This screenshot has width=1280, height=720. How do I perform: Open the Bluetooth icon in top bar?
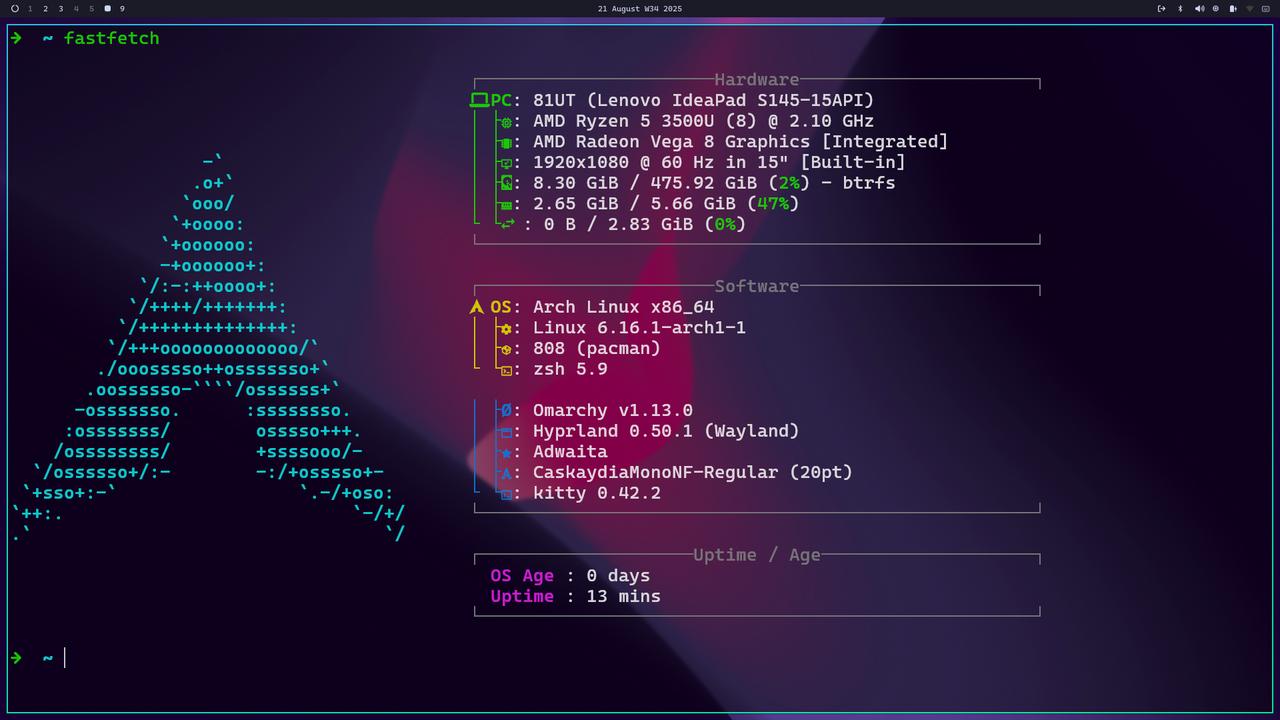pyautogui.click(x=1180, y=8)
